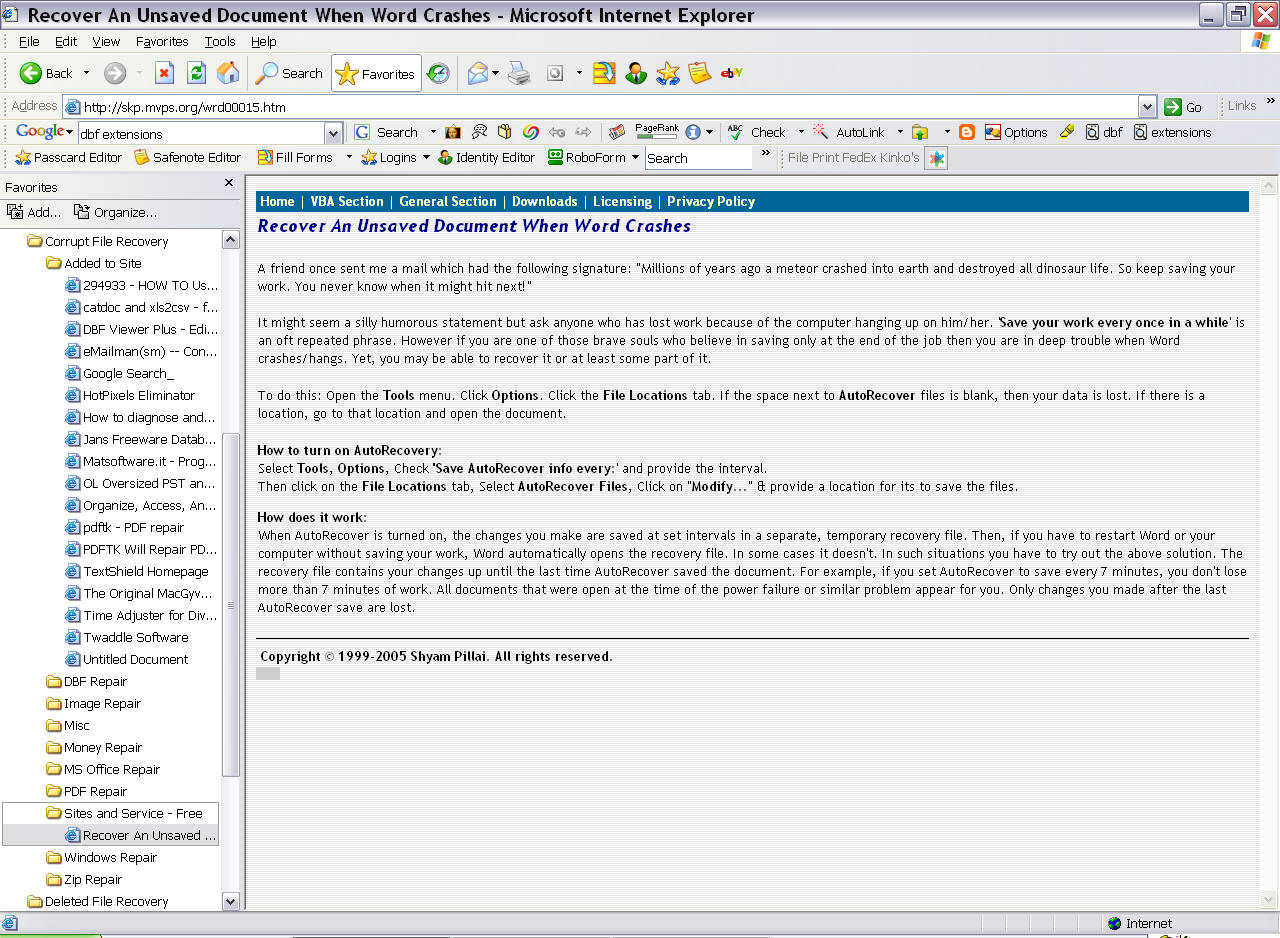Open the address bar dropdown arrow

tap(1147, 107)
